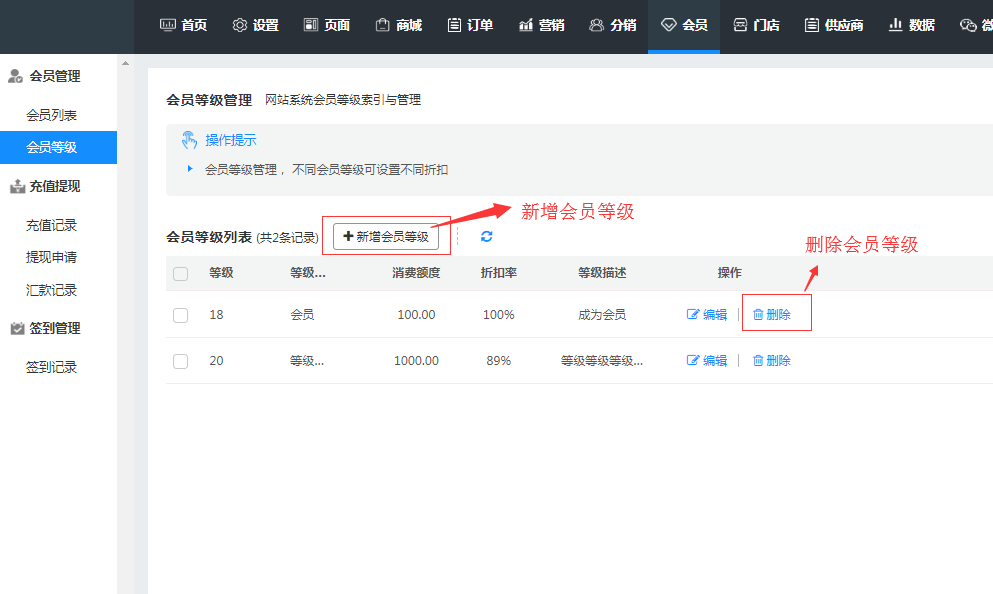The height and width of the screenshot is (594, 993).
Task: Open the 设置 settings tab
Action: [x=255, y=25]
